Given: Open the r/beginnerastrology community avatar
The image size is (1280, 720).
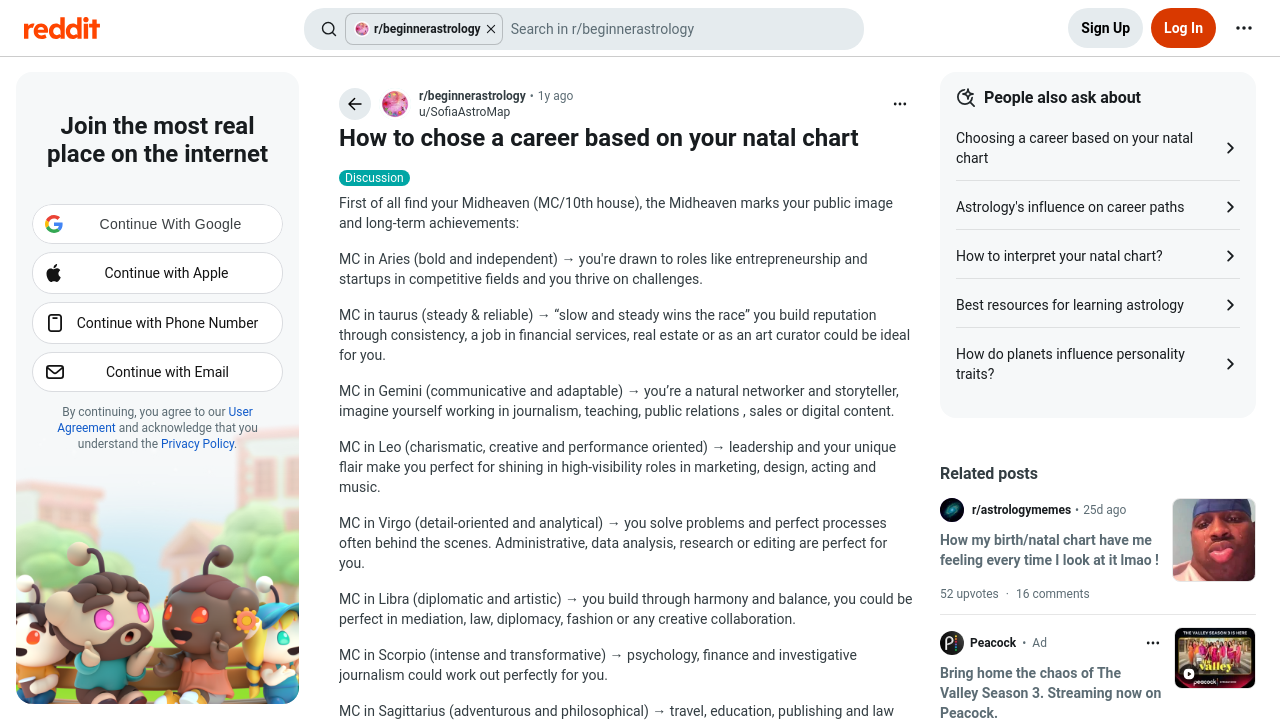Looking at the screenshot, I should point(395,104).
